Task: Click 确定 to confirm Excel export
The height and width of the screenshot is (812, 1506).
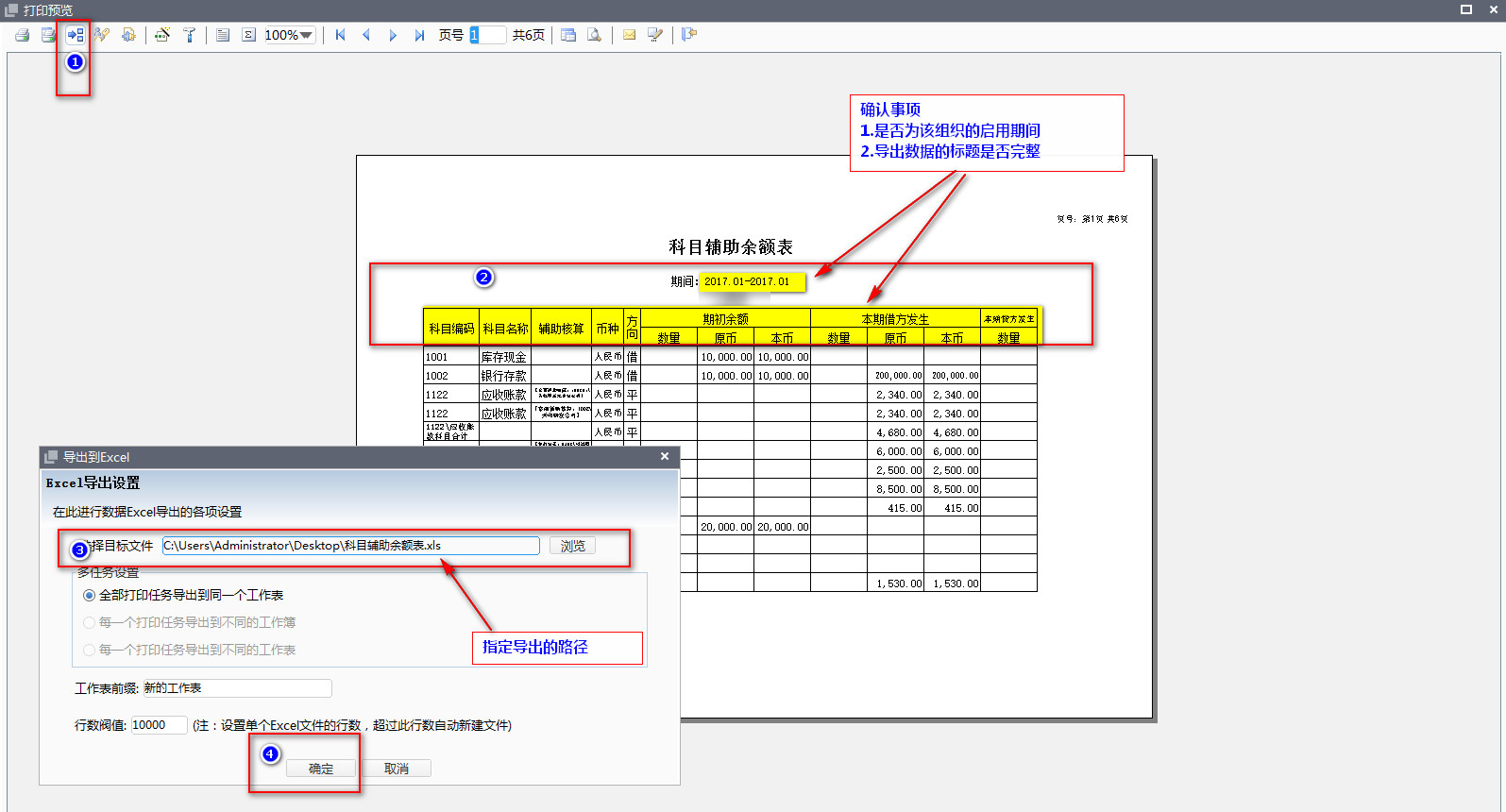Action: (321, 769)
